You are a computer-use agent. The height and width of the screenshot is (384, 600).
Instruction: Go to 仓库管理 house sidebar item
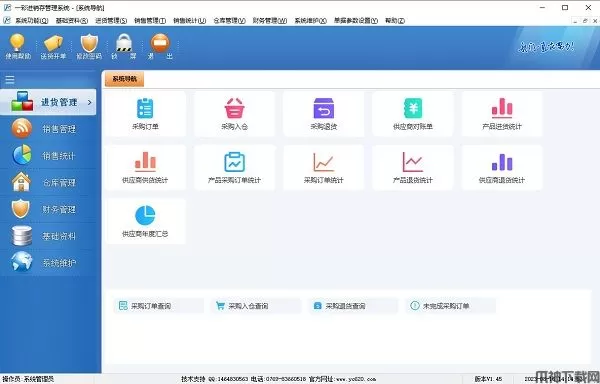click(x=48, y=182)
